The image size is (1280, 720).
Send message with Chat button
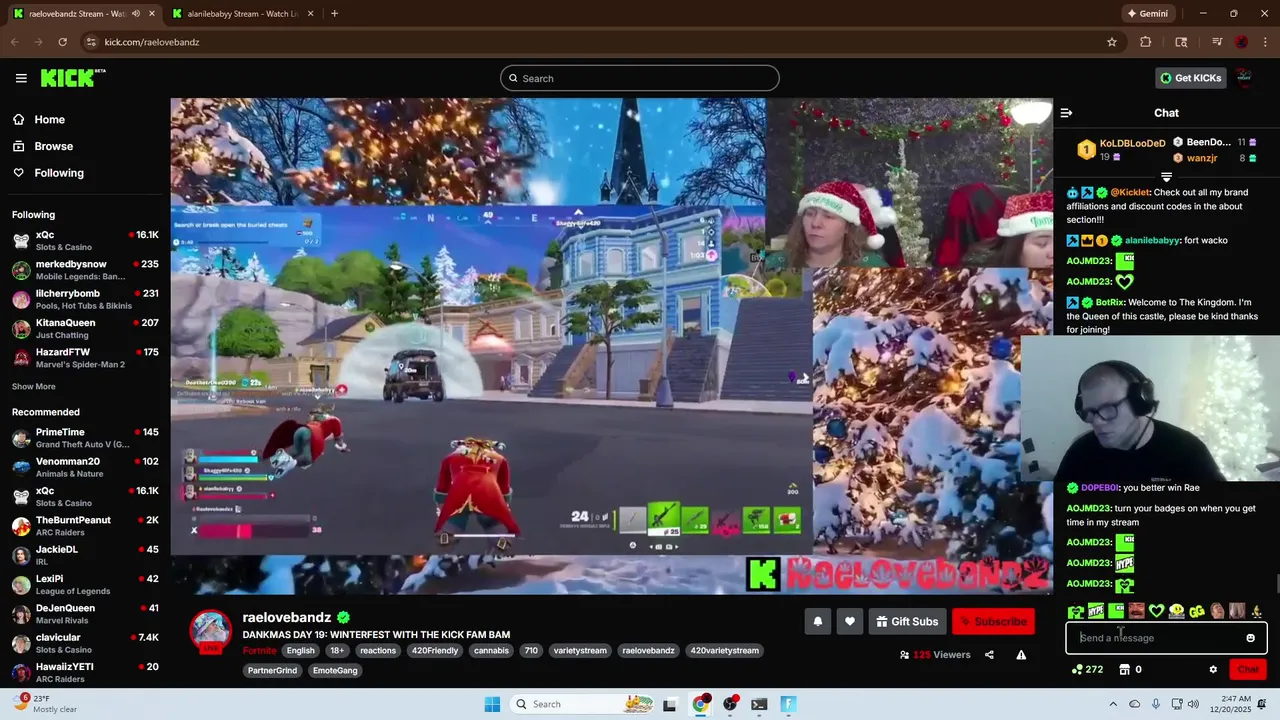tap(1248, 670)
